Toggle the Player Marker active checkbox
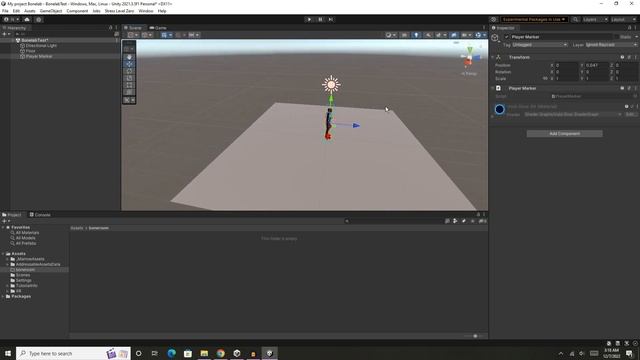Screen dimensions: 640x360 click(507, 37)
